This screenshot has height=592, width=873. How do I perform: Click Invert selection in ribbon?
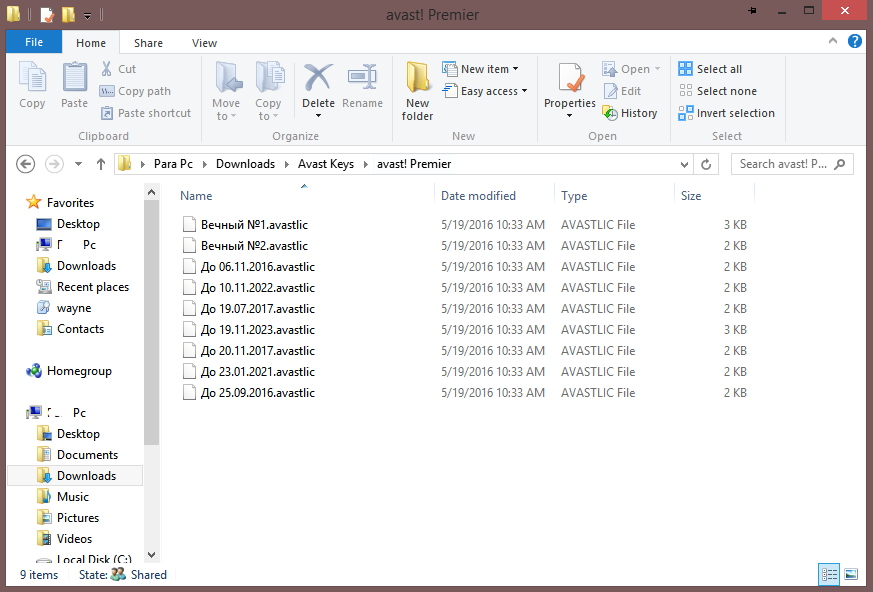(x=726, y=113)
